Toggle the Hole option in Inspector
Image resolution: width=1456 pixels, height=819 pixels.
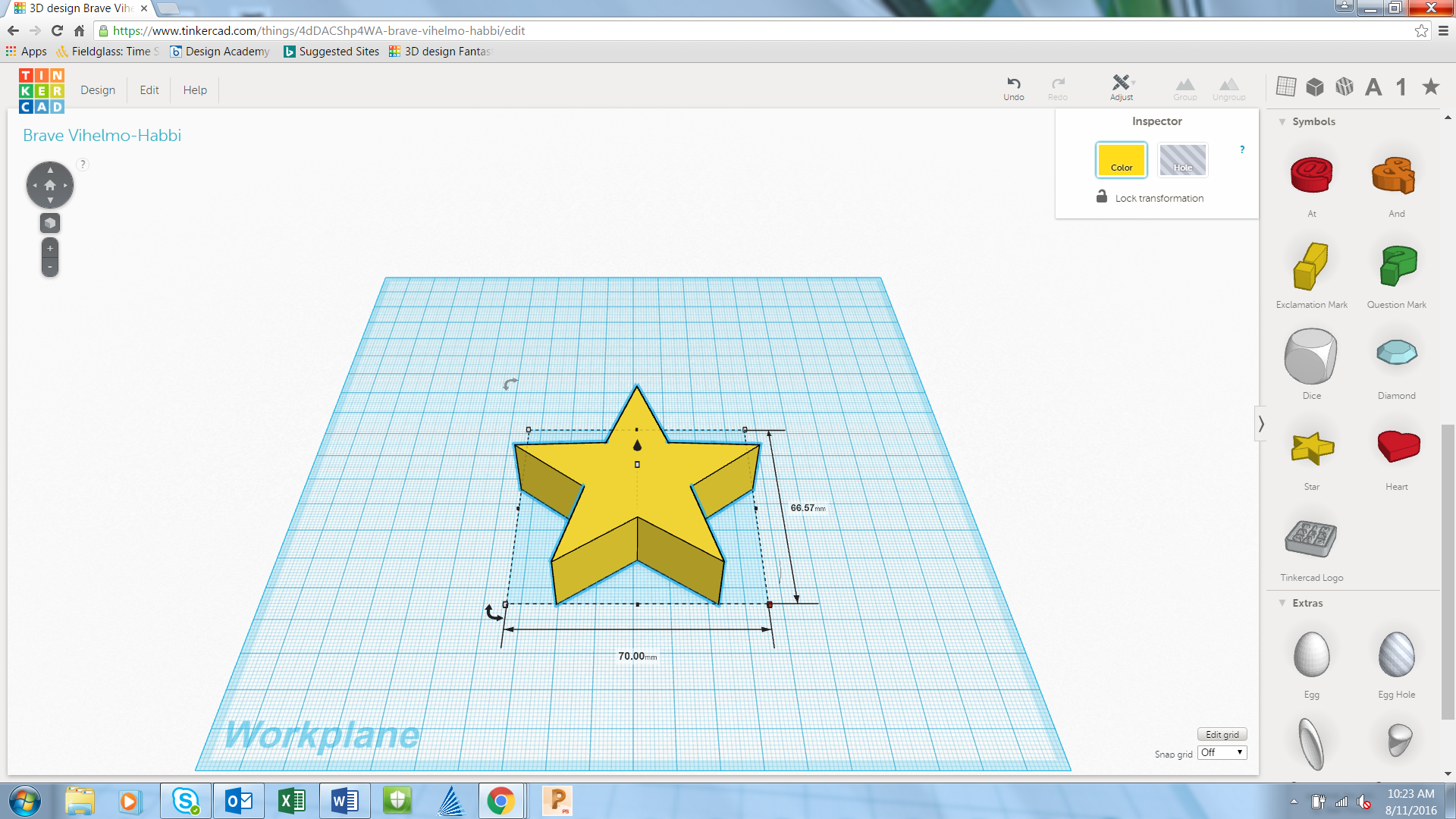pyautogui.click(x=1182, y=160)
